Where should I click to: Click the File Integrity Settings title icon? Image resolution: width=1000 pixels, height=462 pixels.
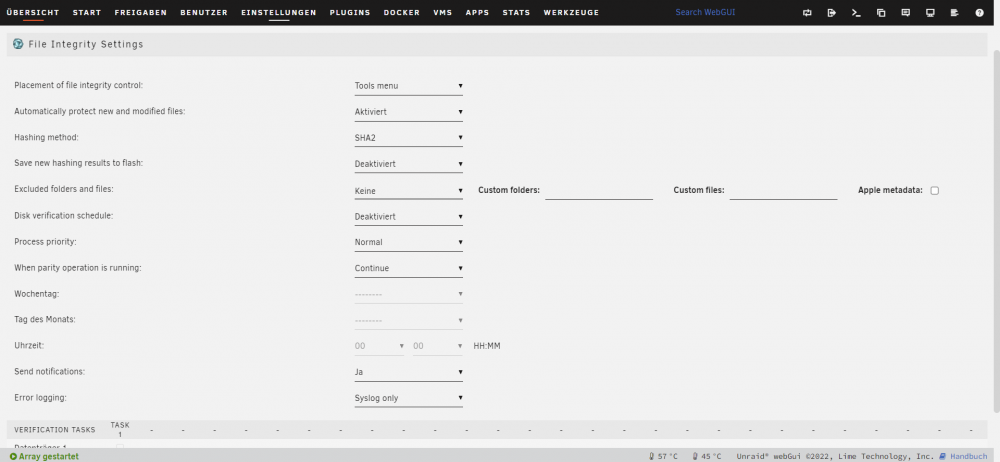[18, 44]
